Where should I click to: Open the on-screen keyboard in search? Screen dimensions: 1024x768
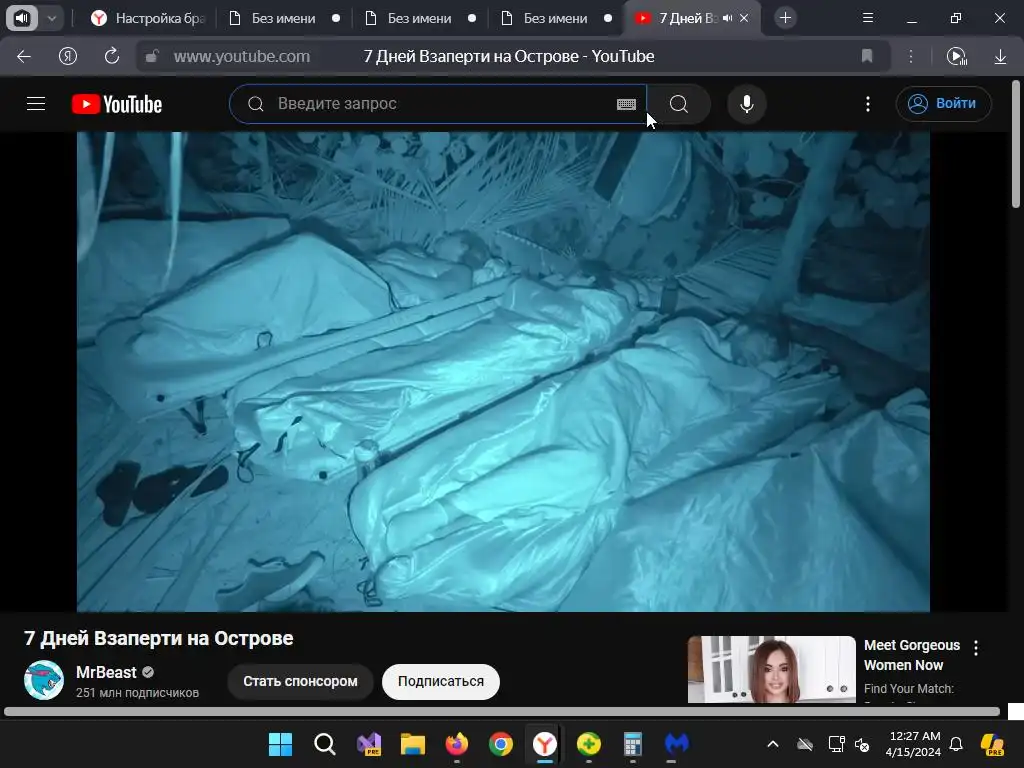(626, 104)
